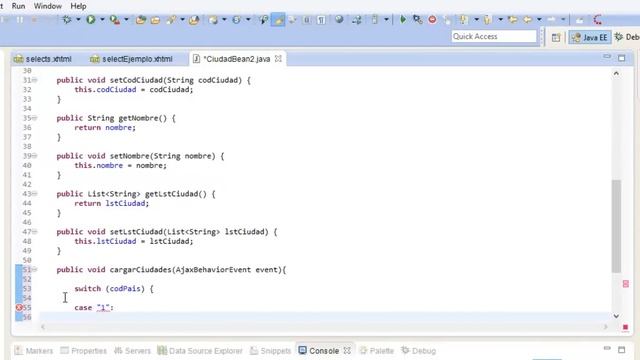Screen dimensions: 640x360
Task: Click the green Resume play icon
Action: tap(403, 19)
